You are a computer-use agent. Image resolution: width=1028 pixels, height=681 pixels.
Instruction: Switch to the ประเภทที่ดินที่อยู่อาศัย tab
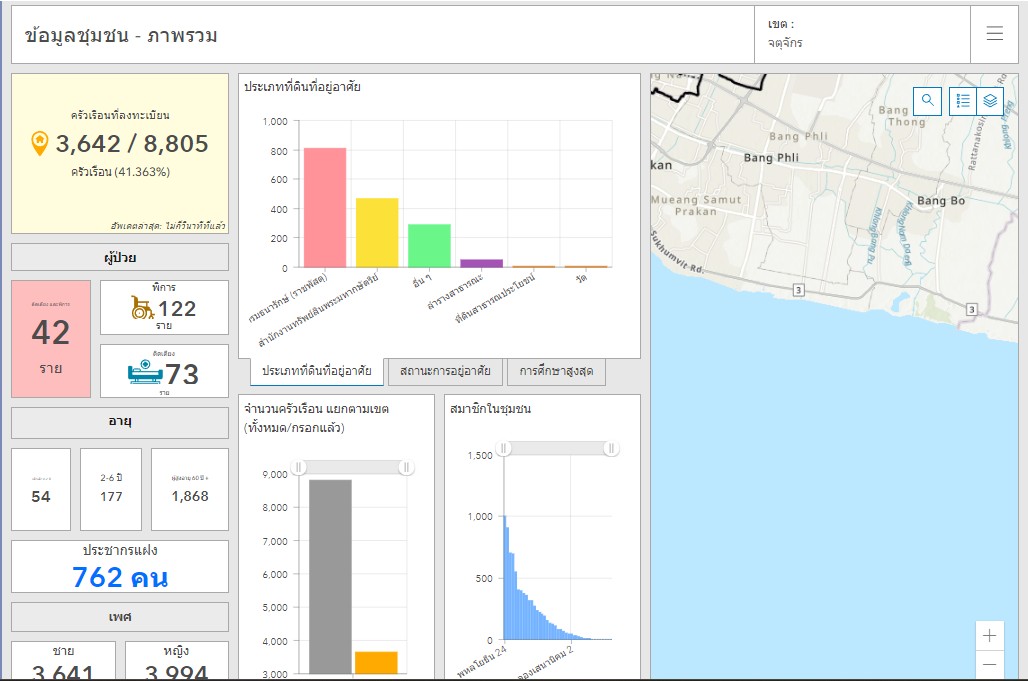316,371
